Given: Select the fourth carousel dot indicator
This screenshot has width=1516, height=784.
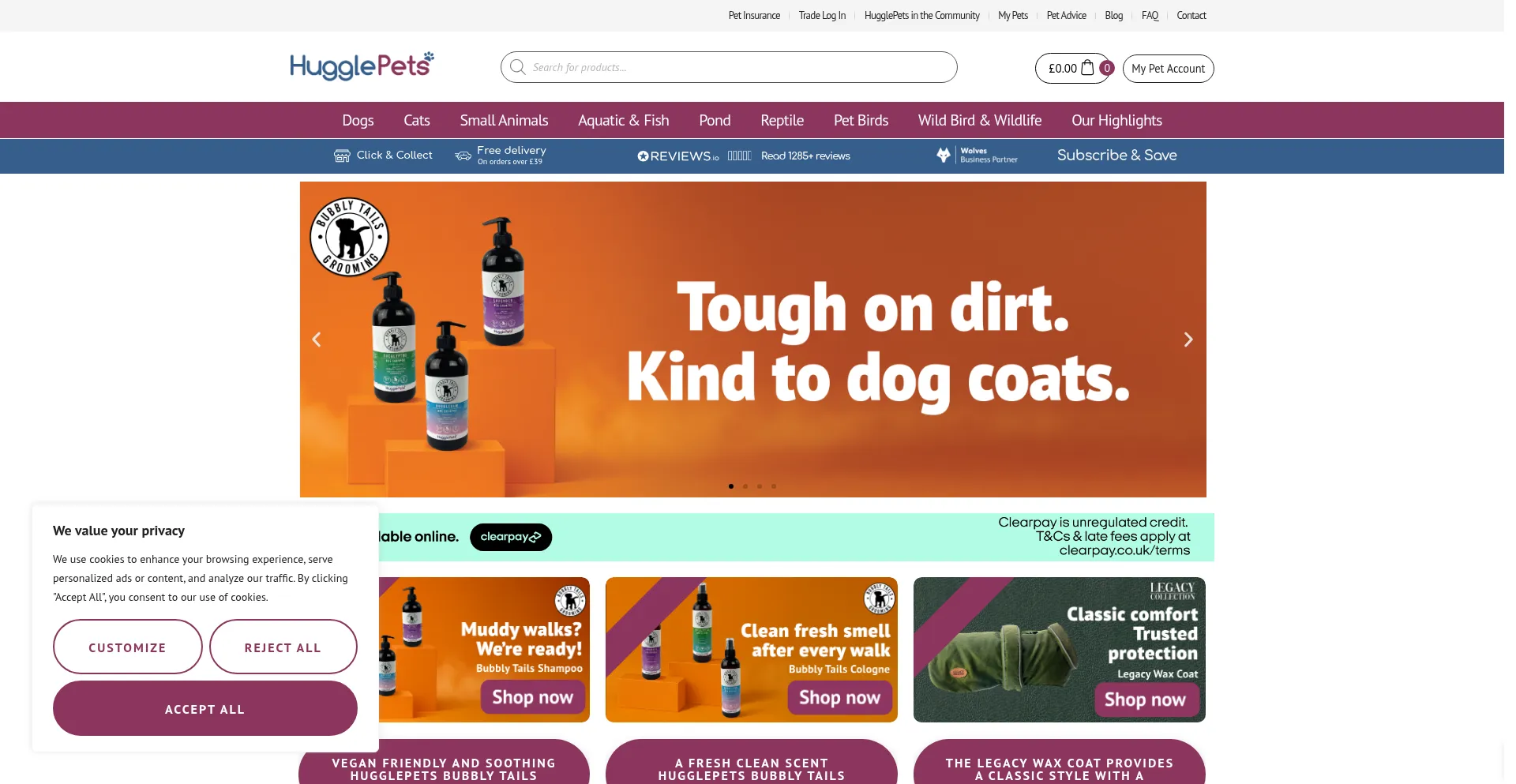Looking at the screenshot, I should 774,486.
